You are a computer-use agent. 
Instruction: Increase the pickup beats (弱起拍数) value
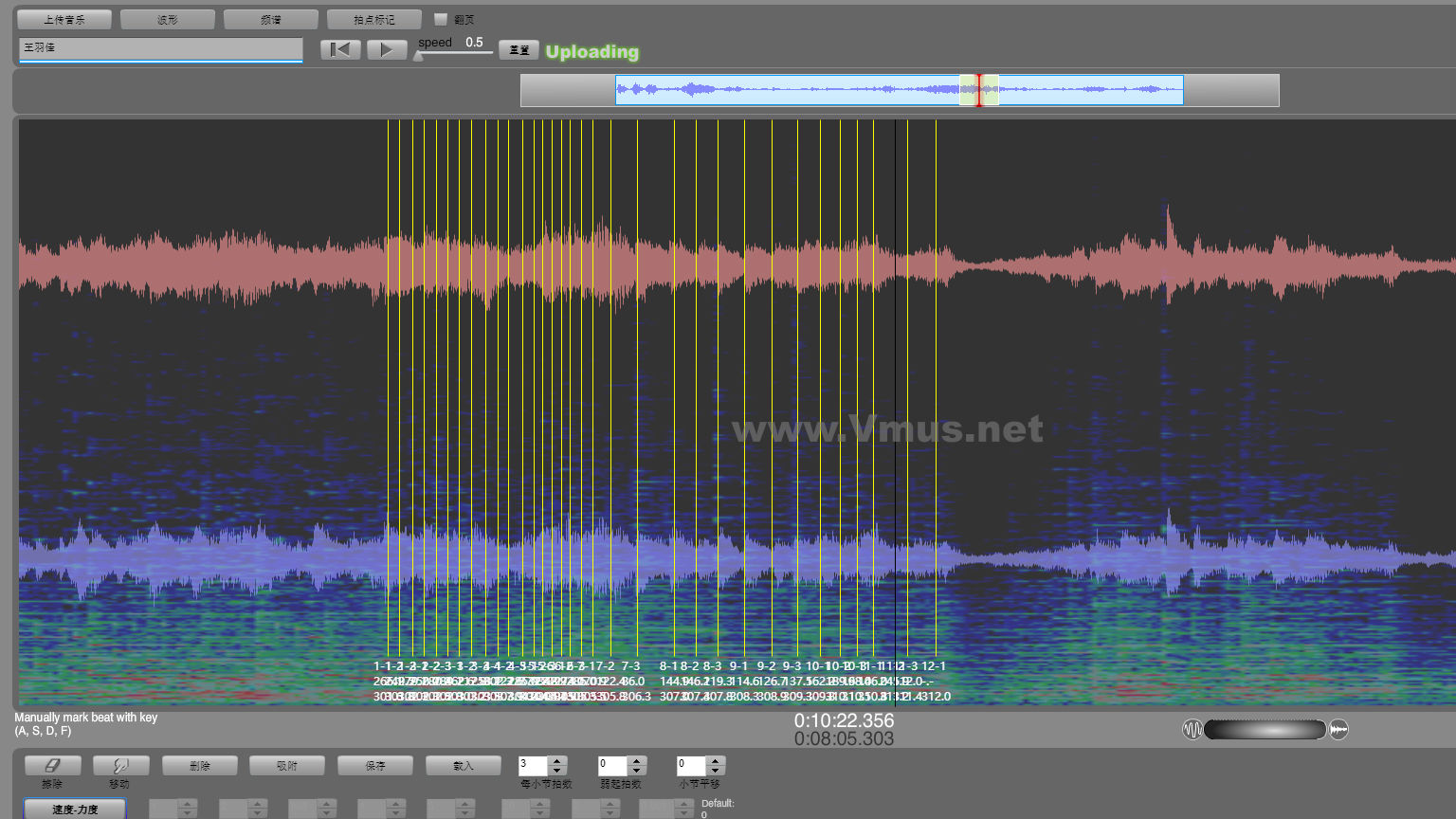pyautogui.click(x=637, y=760)
